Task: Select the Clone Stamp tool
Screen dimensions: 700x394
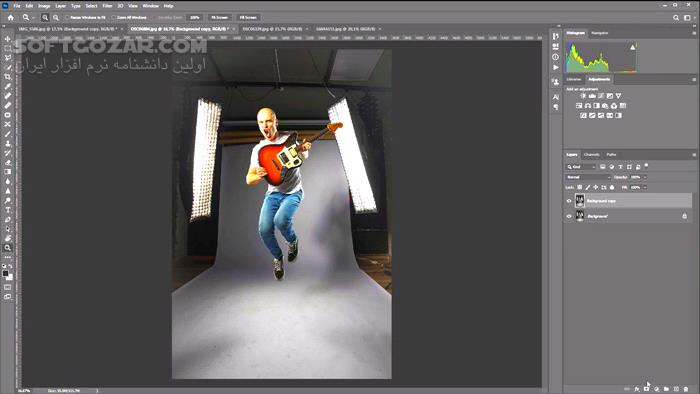Action: coord(8,143)
